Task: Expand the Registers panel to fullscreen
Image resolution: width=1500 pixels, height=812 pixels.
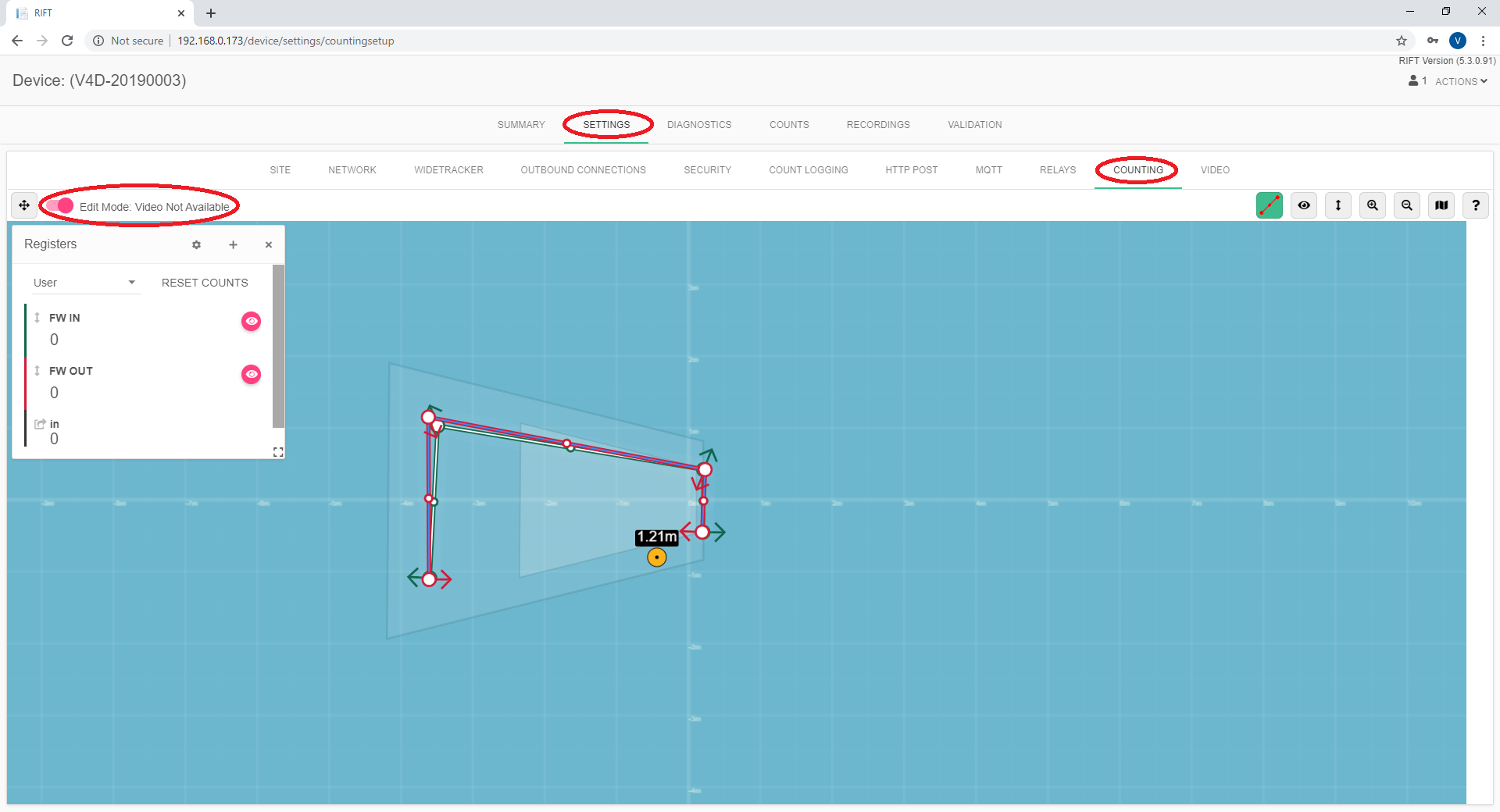Action: [277, 452]
